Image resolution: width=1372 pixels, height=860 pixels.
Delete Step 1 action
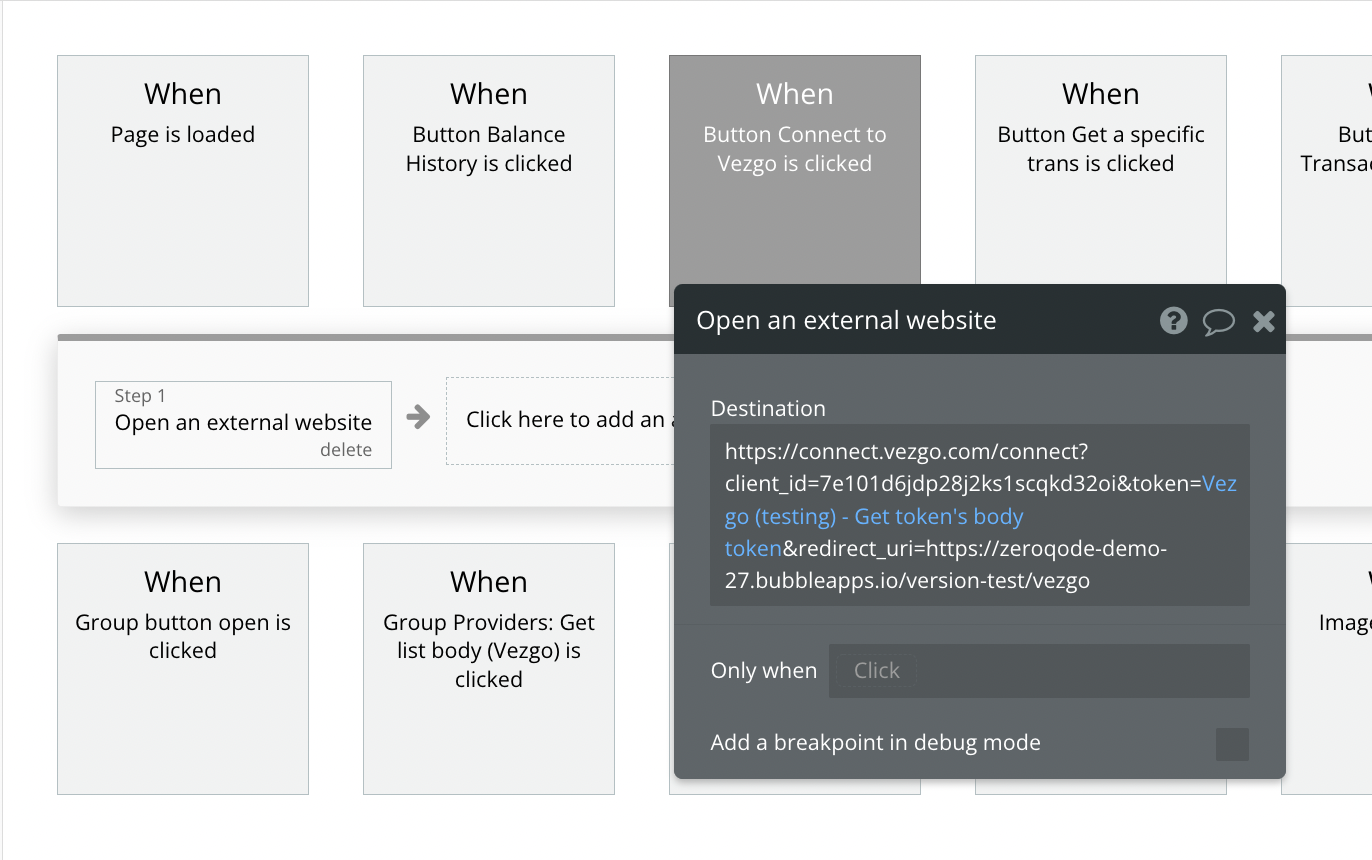(x=345, y=450)
